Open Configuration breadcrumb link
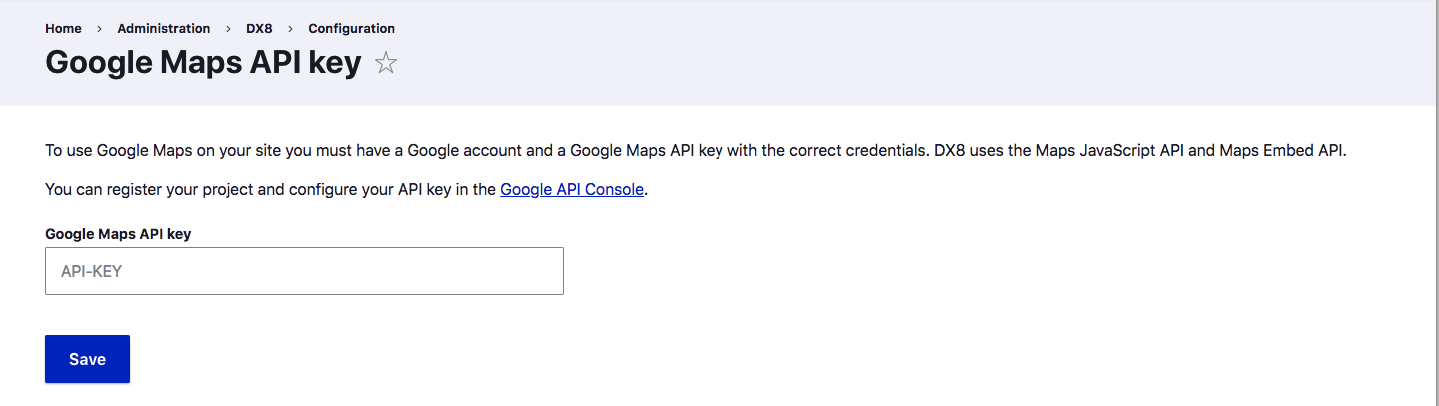This screenshot has width=1439, height=406. tap(351, 28)
